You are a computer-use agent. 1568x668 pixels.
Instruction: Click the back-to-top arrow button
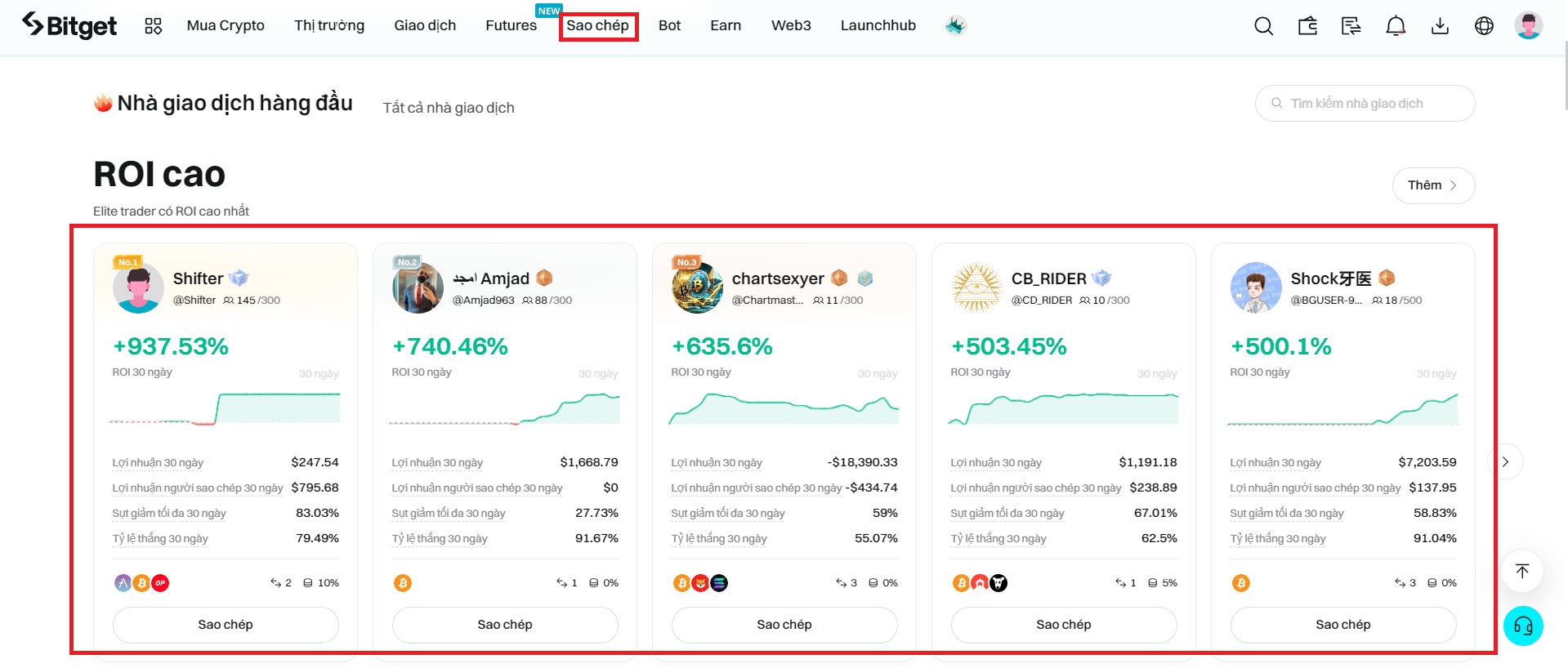[1522, 571]
